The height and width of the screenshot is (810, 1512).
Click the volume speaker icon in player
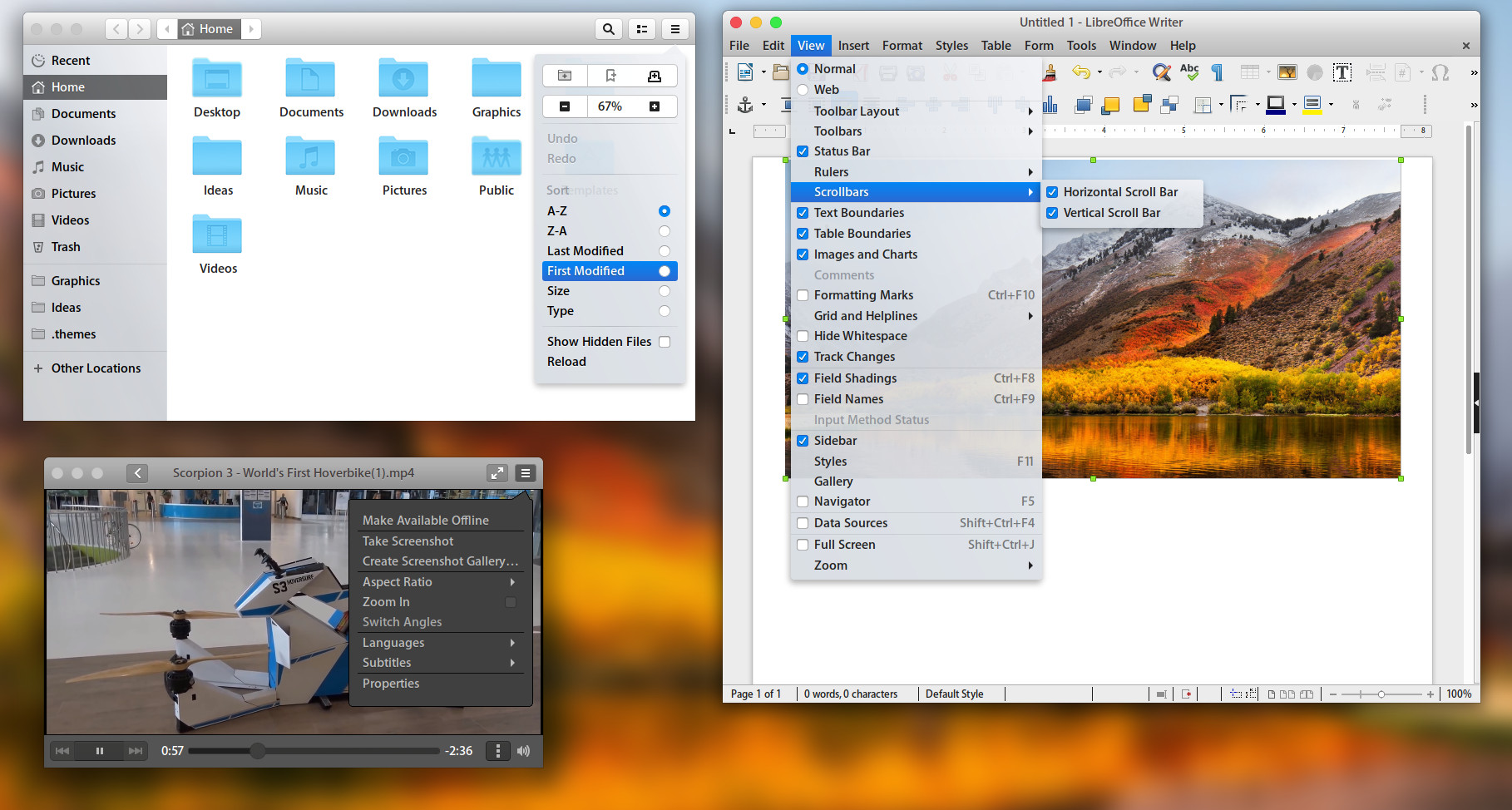point(523,751)
